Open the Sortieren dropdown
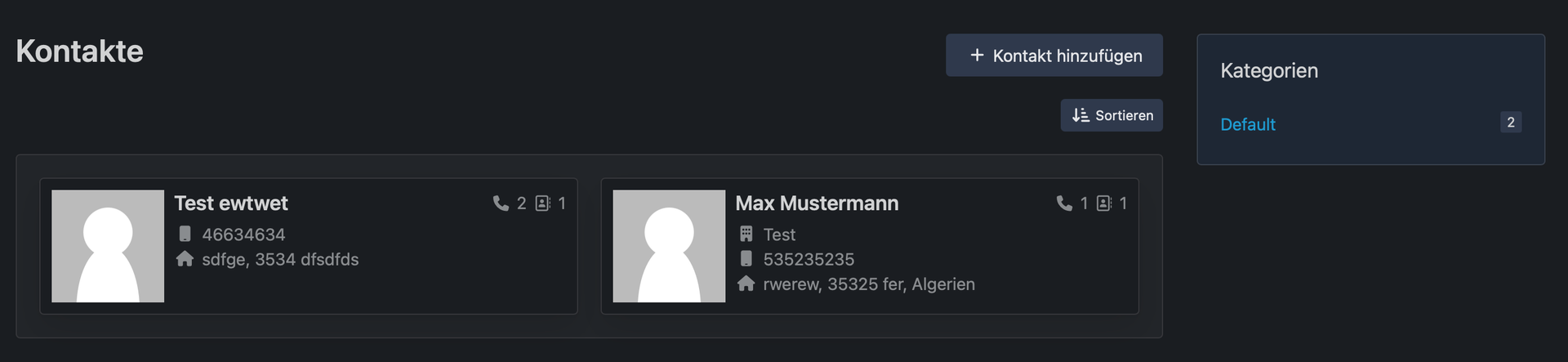The image size is (1568, 362). (1111, 115)
